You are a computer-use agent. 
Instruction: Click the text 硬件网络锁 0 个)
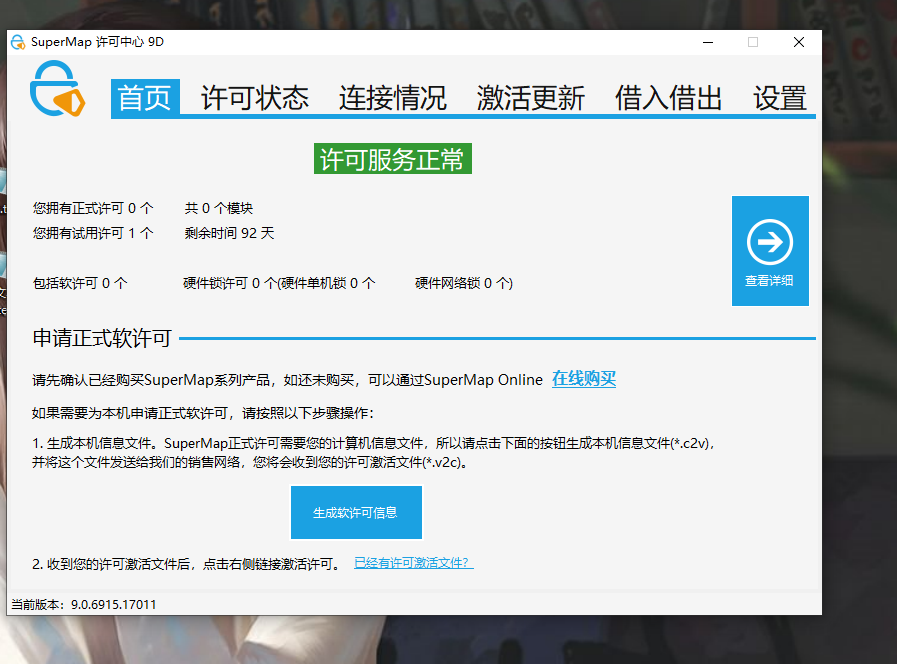point(464,283)
